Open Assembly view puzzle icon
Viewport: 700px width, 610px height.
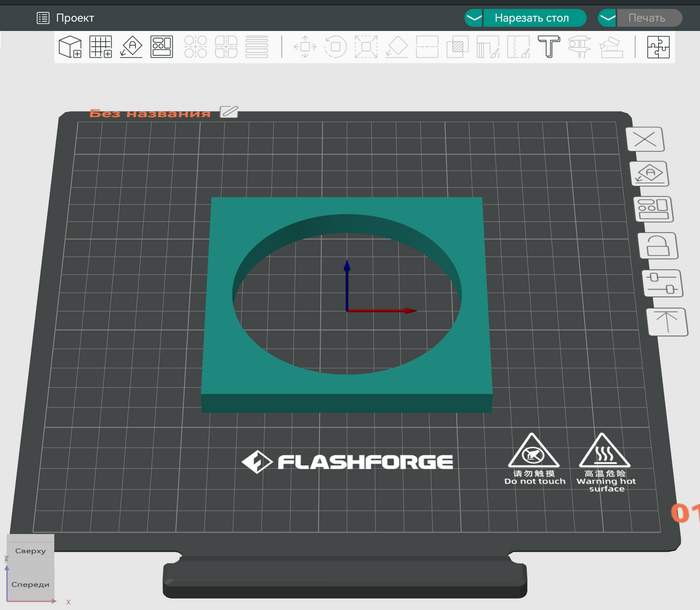658,47
